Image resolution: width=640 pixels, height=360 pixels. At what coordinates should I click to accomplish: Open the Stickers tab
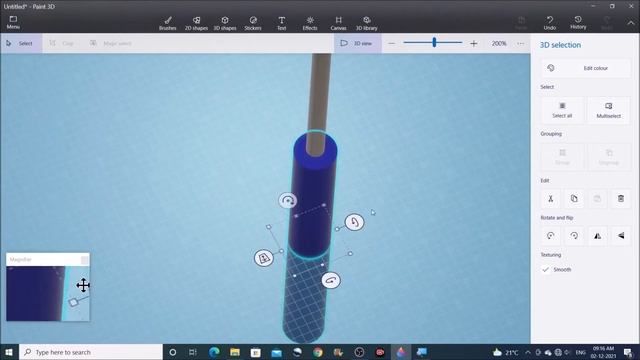(253, 23)
